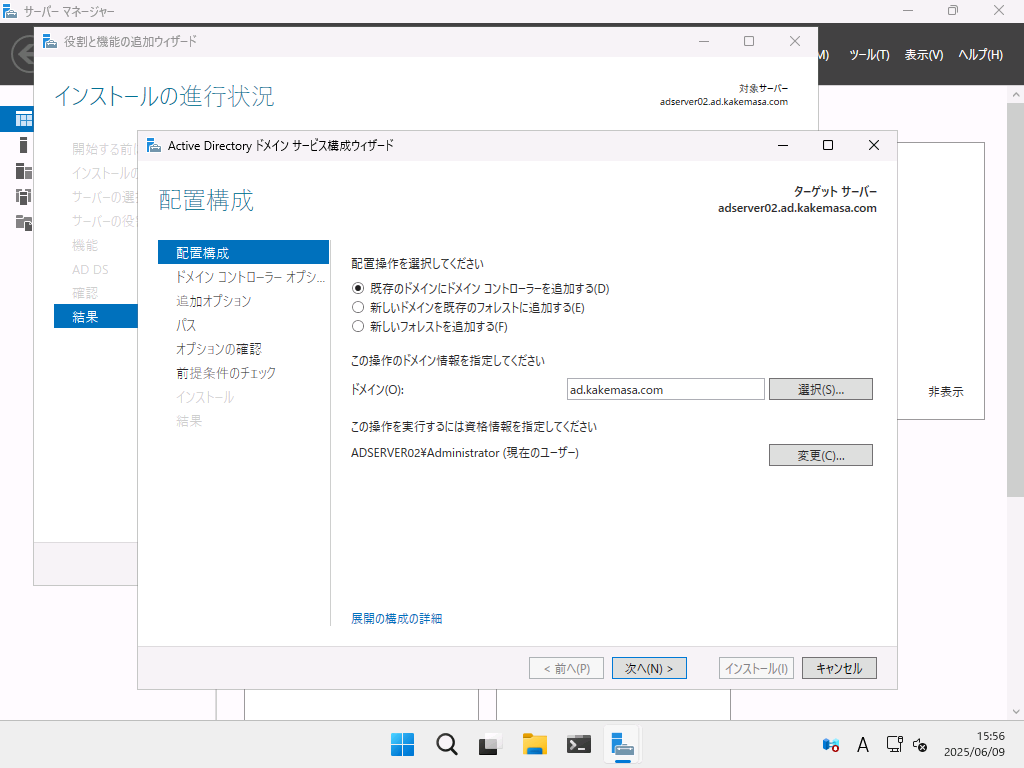This screenshot has width=1024, height=768.
Task: Click Add Roles wizard title bar icon
Action: [x=50, y=41]
